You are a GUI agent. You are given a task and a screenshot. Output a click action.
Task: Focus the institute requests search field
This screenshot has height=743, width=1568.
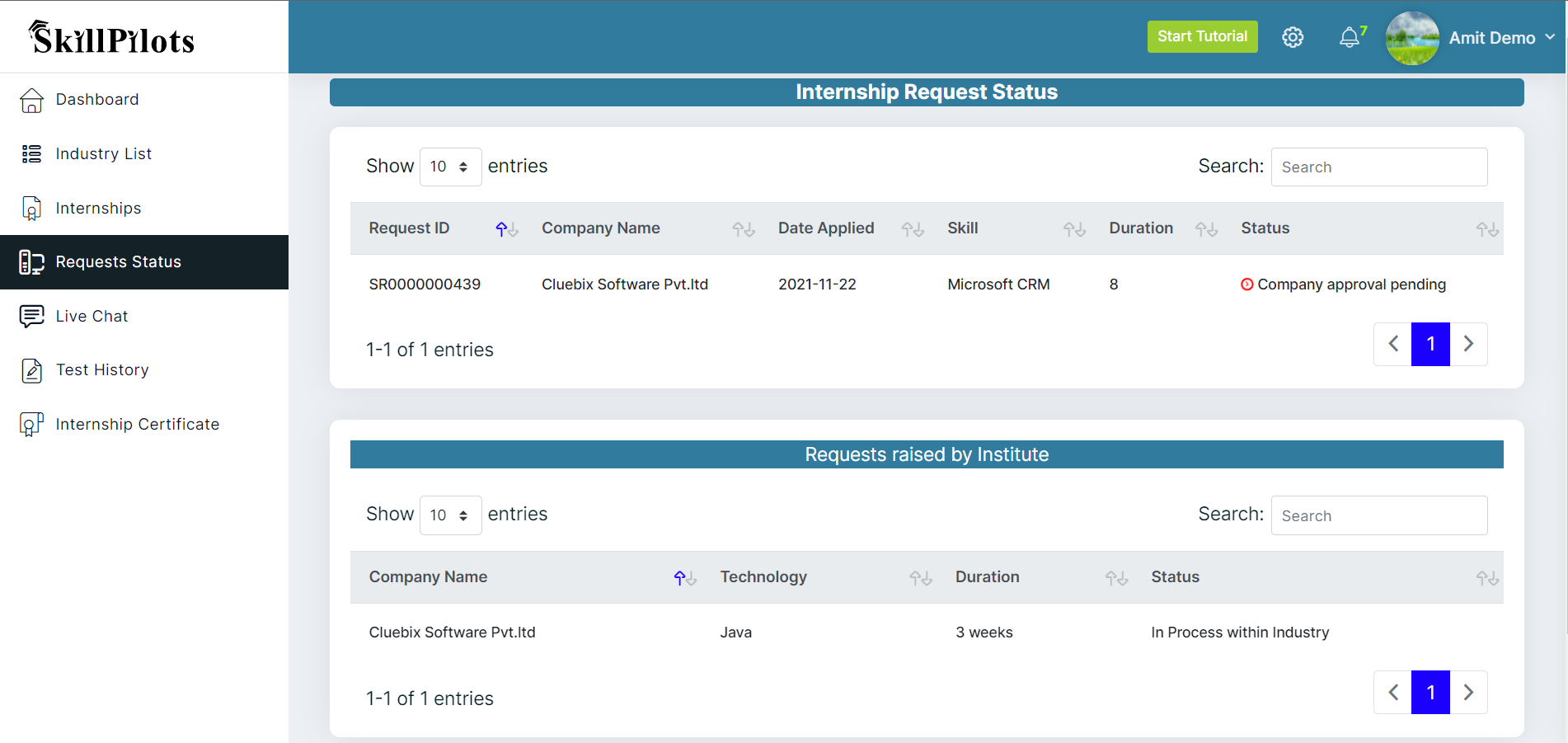(1379, 515)
